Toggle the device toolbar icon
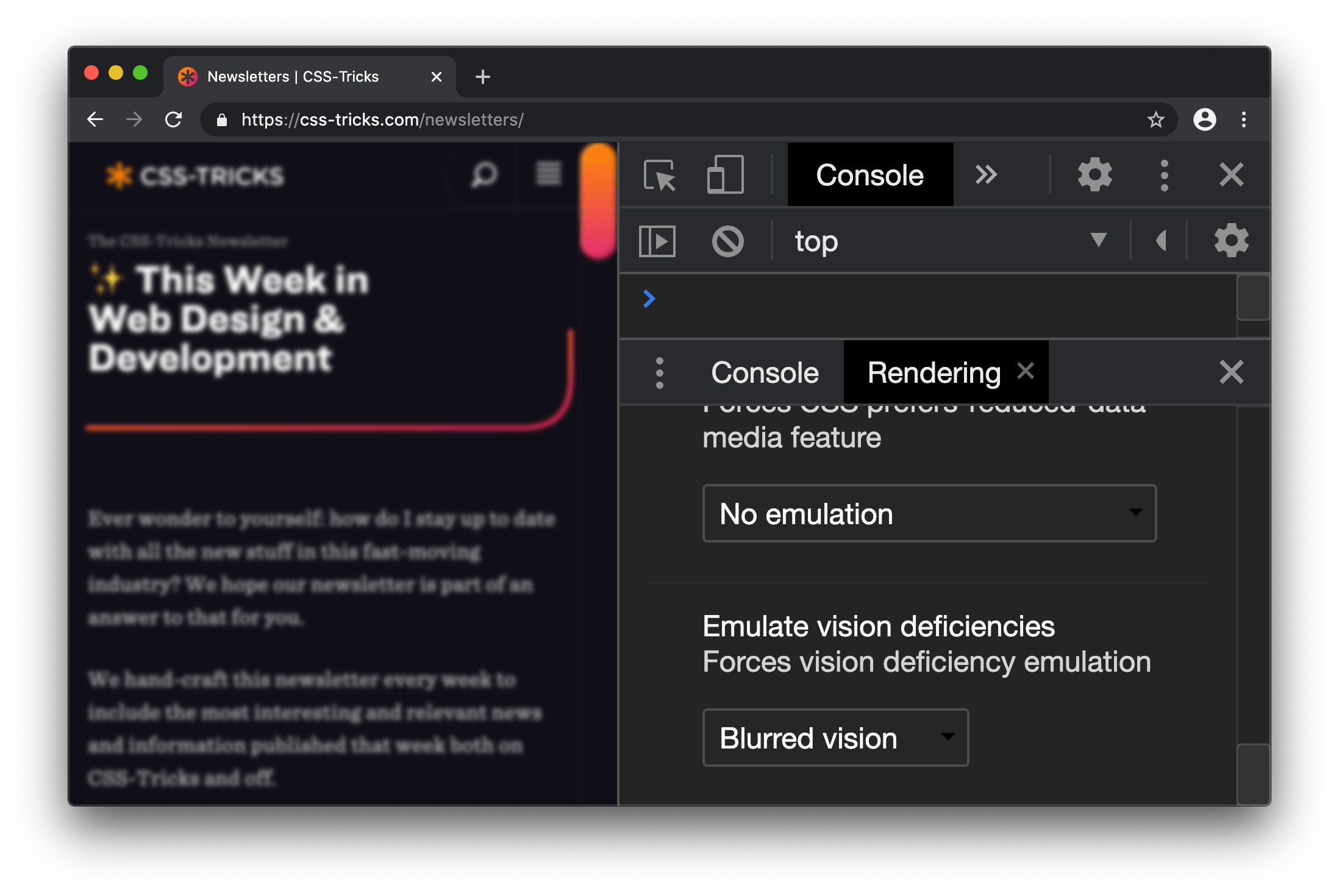Screen dimensions: 1339x896 (725, 175)
